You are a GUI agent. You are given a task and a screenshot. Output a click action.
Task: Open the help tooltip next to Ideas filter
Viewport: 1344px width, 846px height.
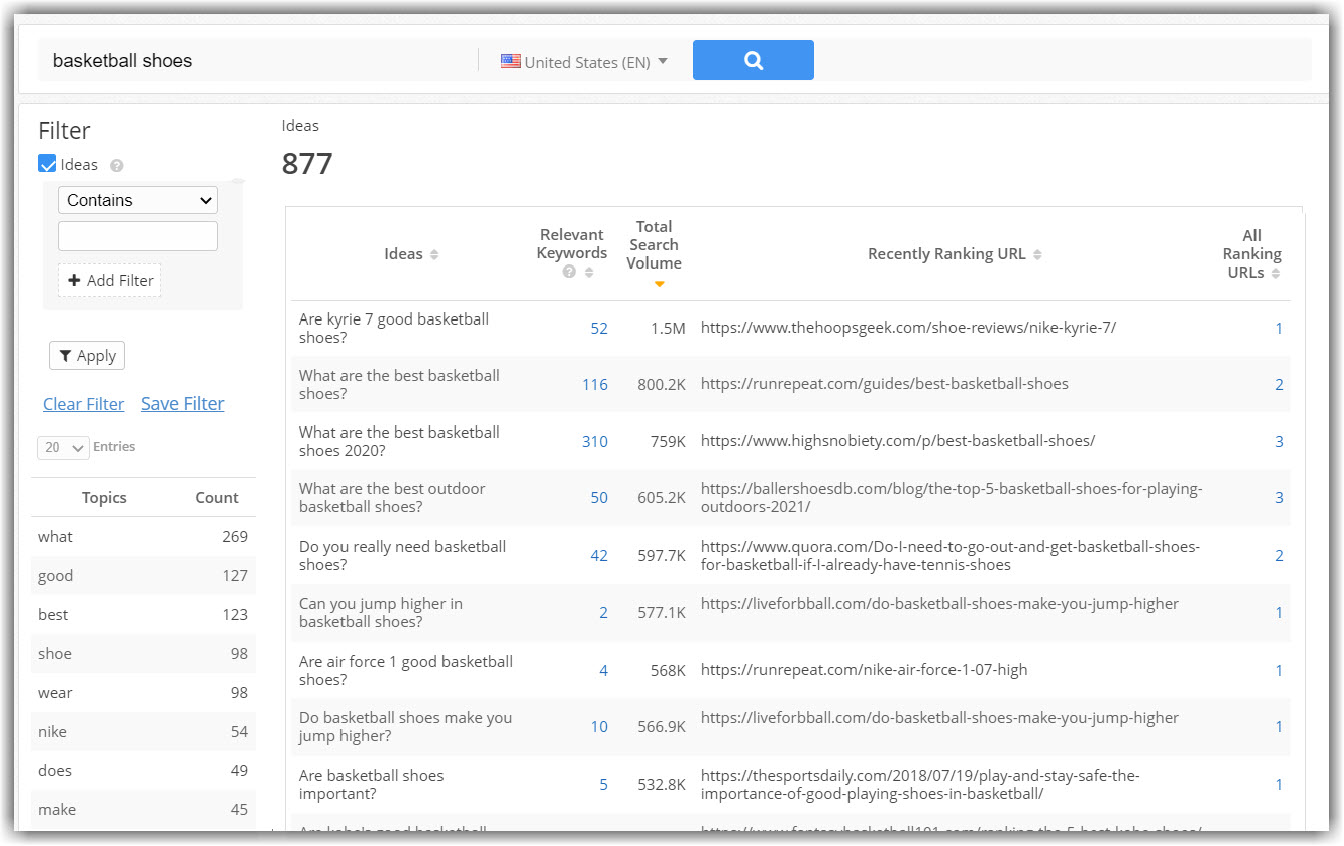[116, 165]
